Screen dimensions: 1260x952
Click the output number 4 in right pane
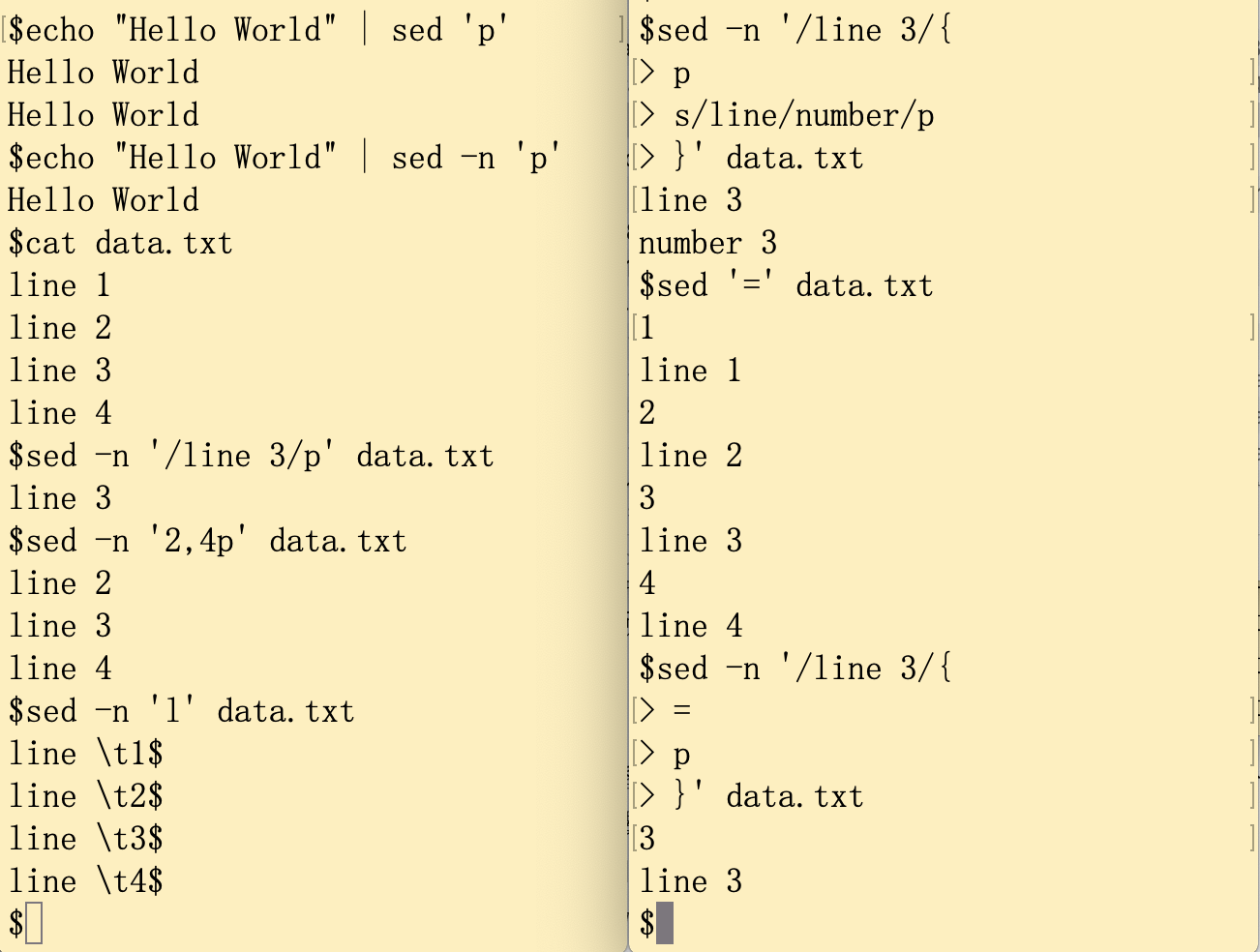point(647,583)
